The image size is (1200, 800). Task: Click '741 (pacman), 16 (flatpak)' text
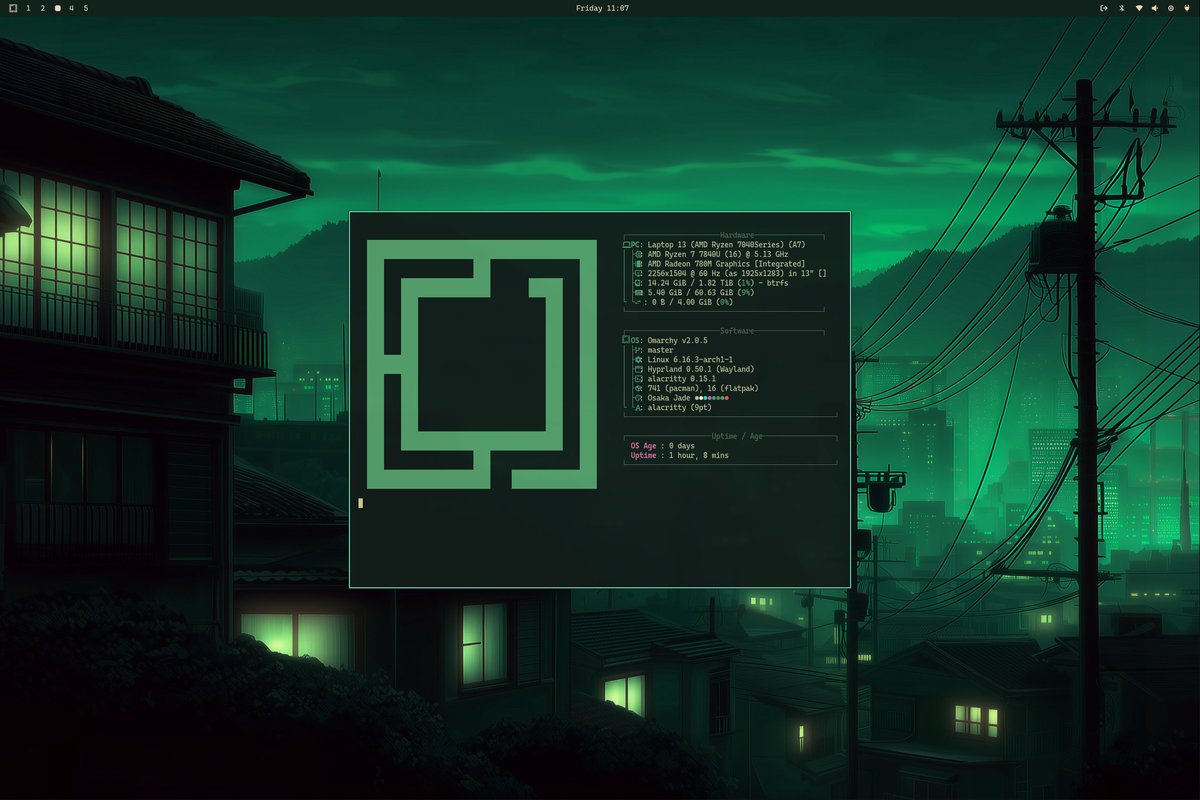coord(703,388)
